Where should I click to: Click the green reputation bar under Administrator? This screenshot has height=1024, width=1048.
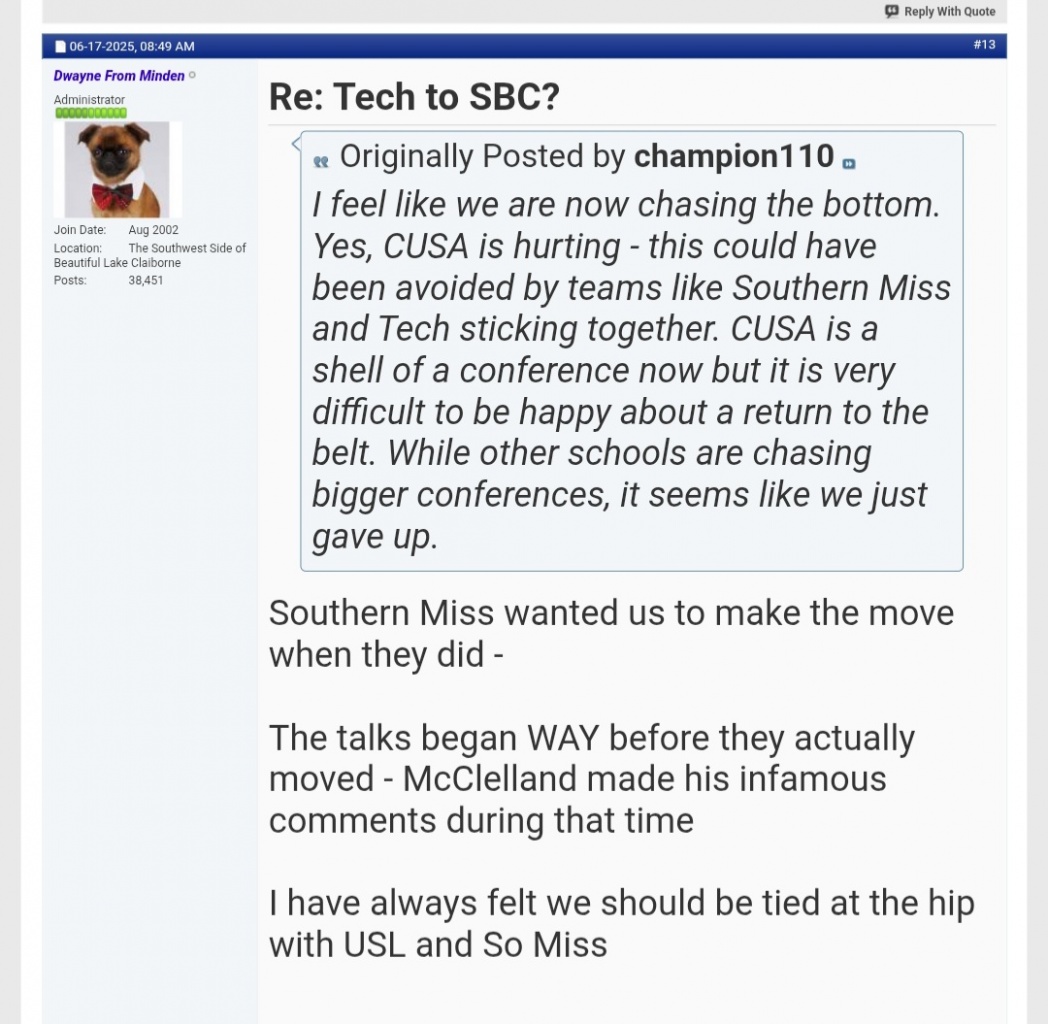[90, 113]
